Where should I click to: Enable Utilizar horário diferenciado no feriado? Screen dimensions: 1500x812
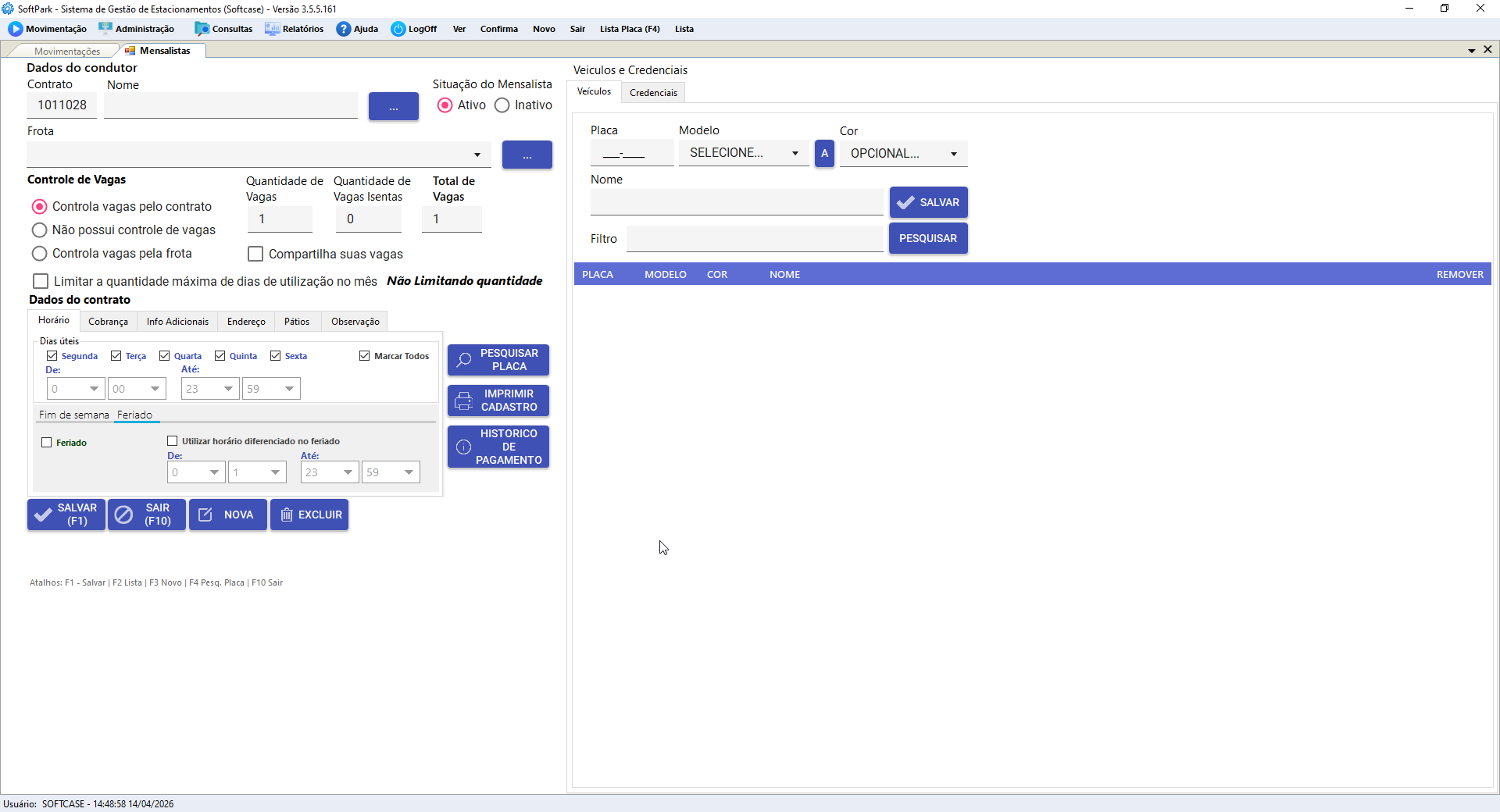coord(173,441)
